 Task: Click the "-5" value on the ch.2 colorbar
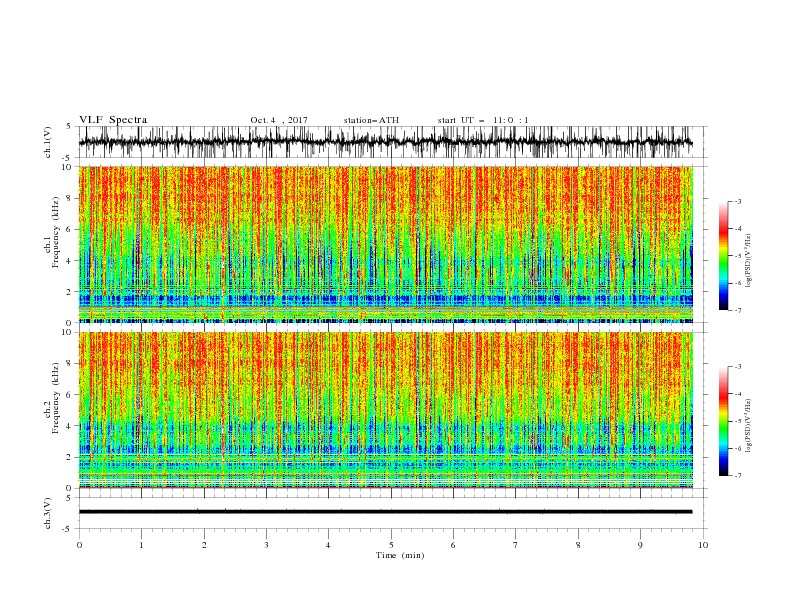click(x=737, y=421)
